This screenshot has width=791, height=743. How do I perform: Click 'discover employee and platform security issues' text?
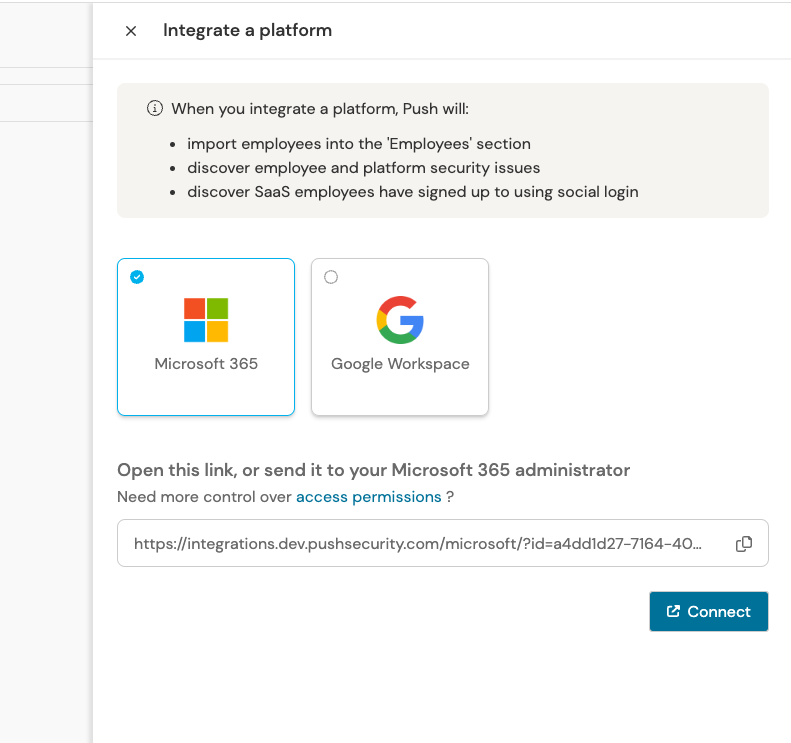click(364, 168)
